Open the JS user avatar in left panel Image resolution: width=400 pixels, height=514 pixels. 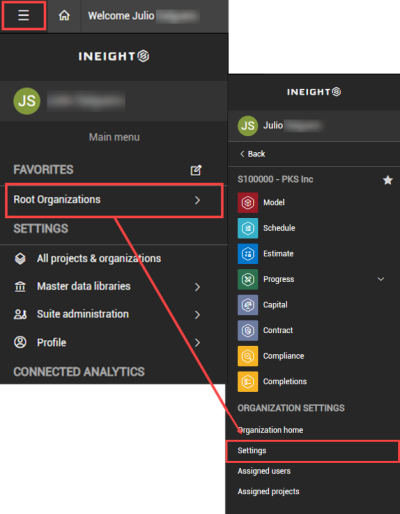tap(27, 101)
